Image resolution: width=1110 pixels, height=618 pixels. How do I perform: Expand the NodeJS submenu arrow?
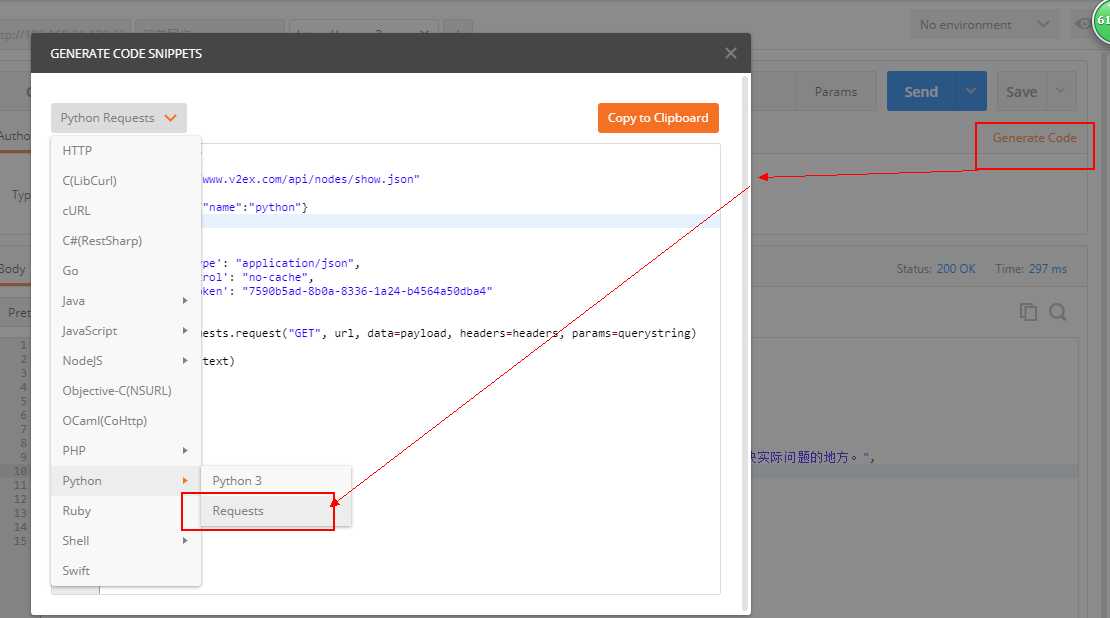pyautogui.click(x=185, y=360)
